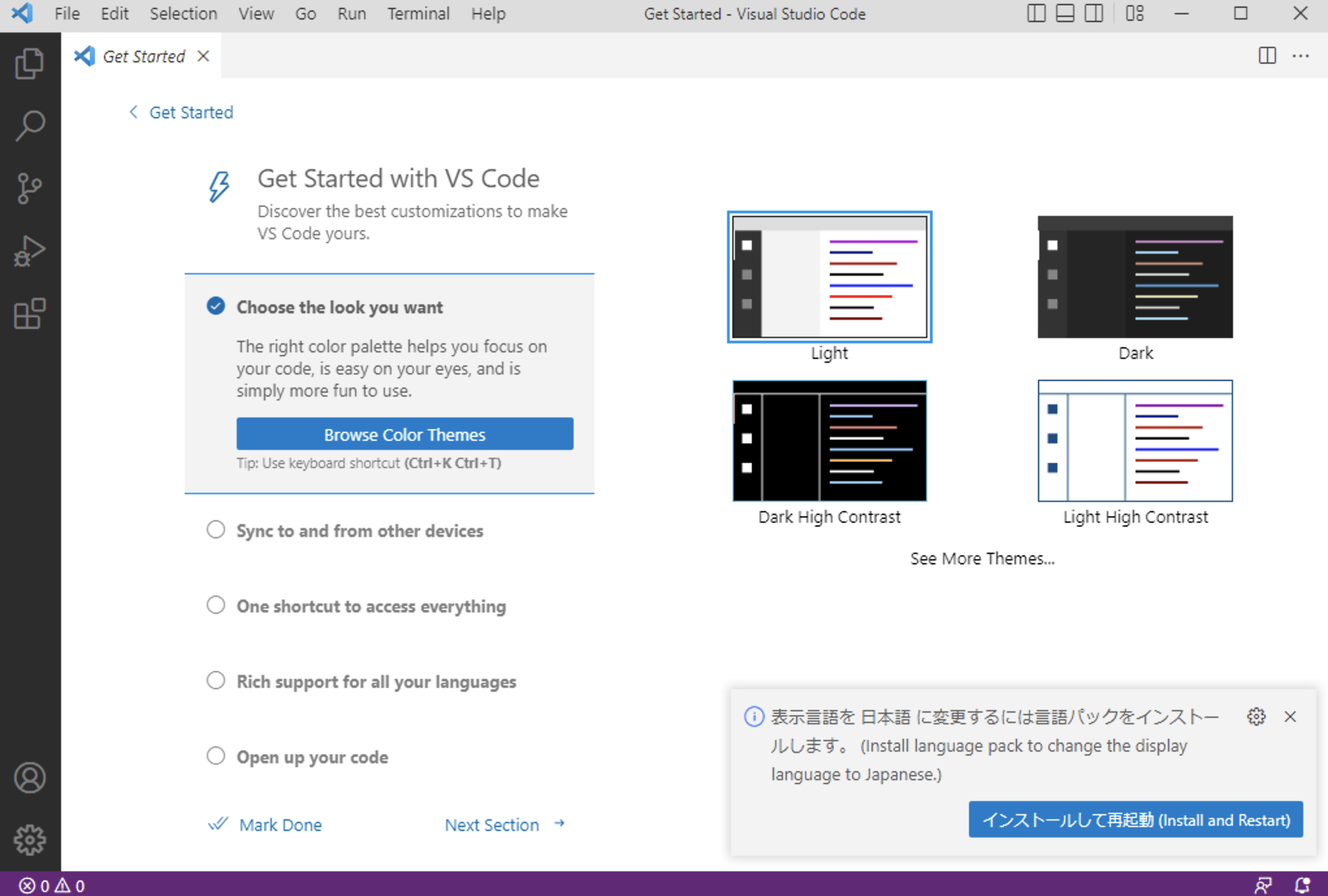Open the notifications bell in status bar
The height and width of the screenshot is (896, 1328).
click(x=1302, y=885)
